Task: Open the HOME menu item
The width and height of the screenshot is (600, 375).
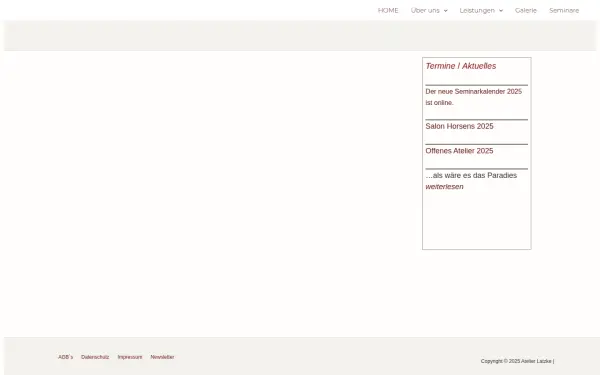Action: point(388,10)
